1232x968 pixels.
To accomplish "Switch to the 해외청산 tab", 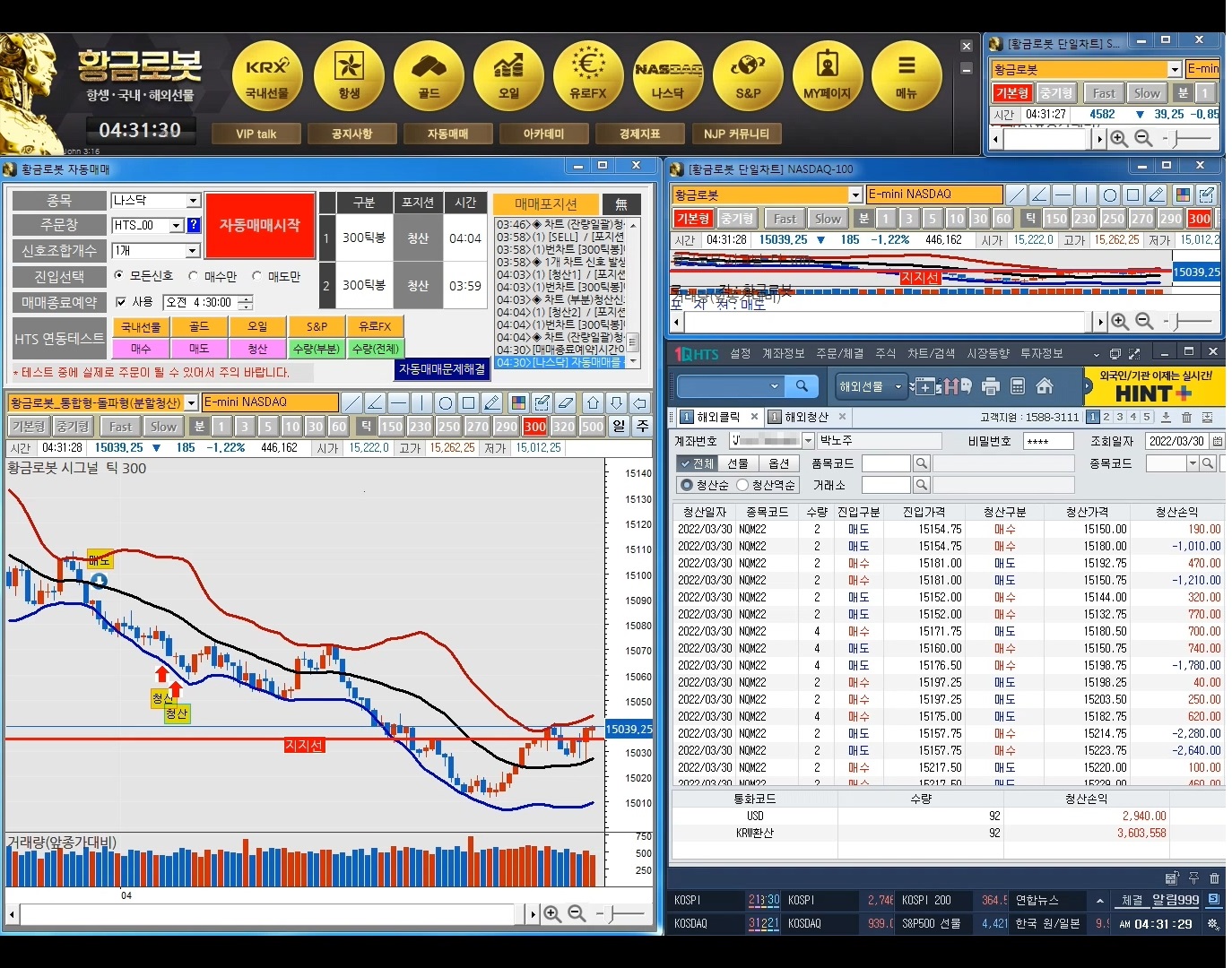I will (807, 417).
